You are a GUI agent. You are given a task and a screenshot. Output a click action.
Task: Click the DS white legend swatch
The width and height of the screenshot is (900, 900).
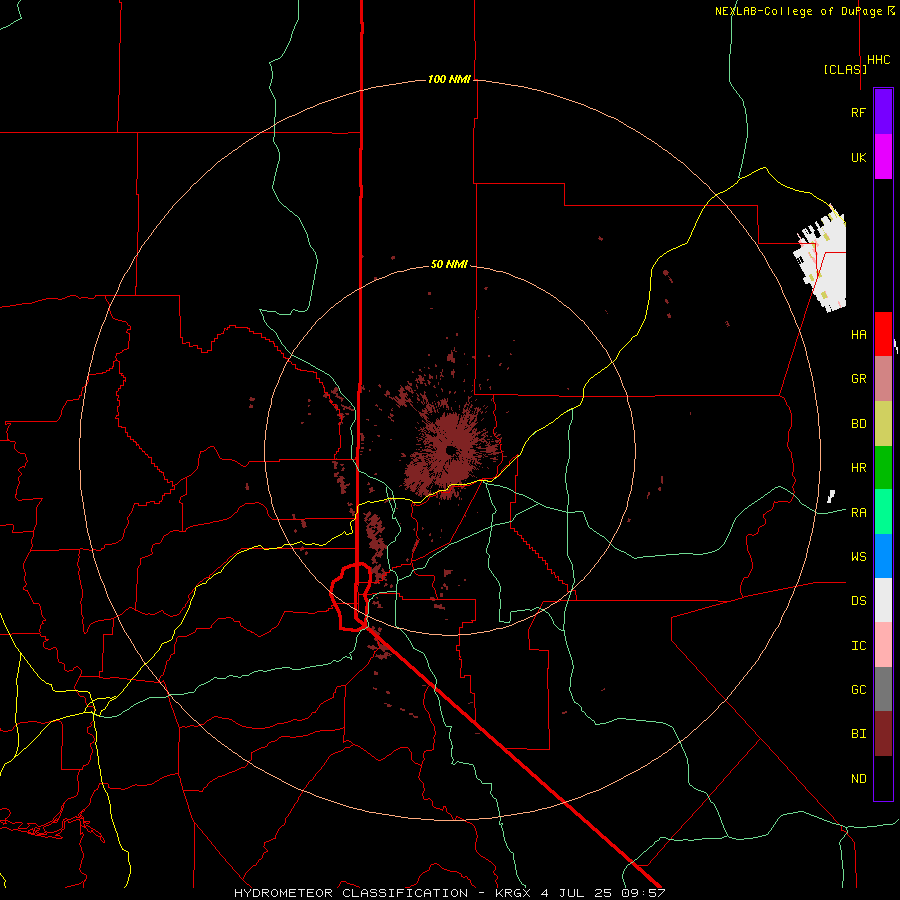point(883,600)
